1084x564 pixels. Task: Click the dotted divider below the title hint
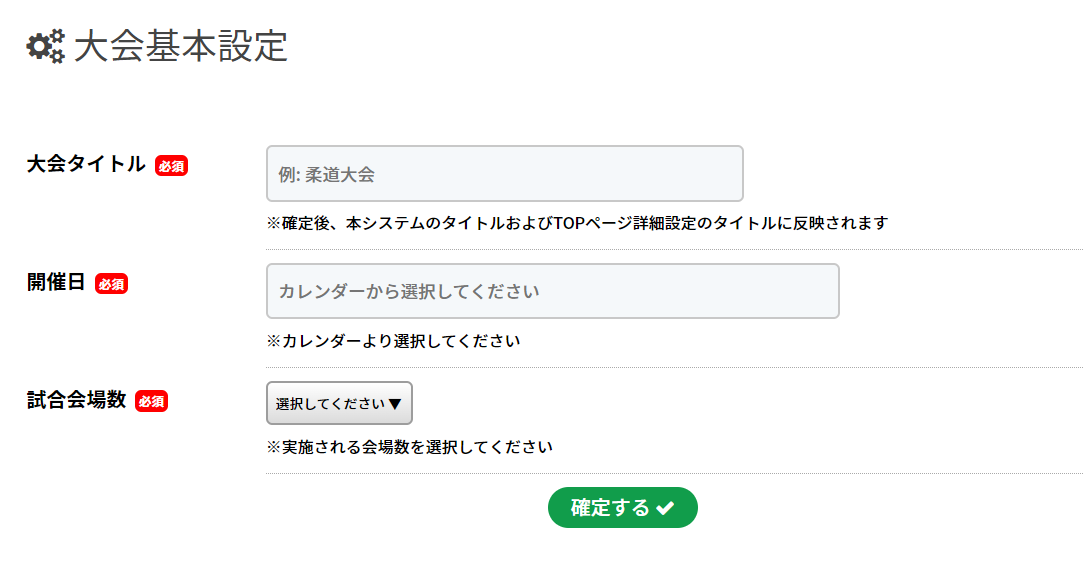[674, 249]
